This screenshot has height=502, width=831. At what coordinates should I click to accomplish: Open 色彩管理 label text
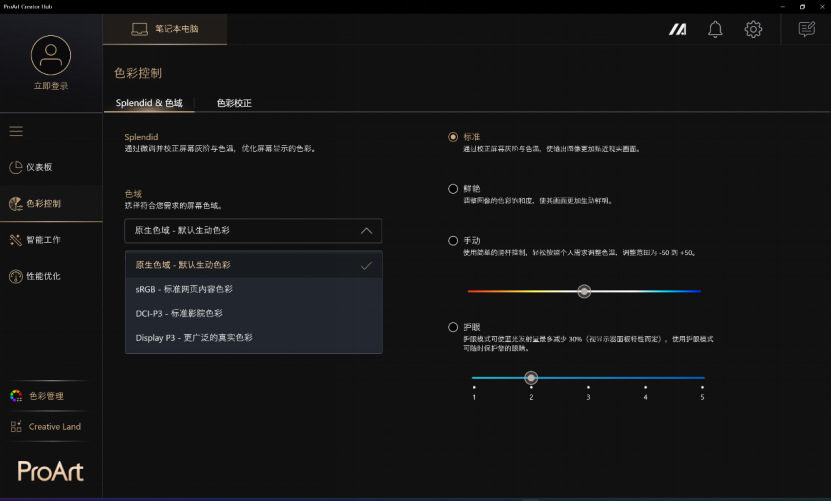click(x=47, y=396)
